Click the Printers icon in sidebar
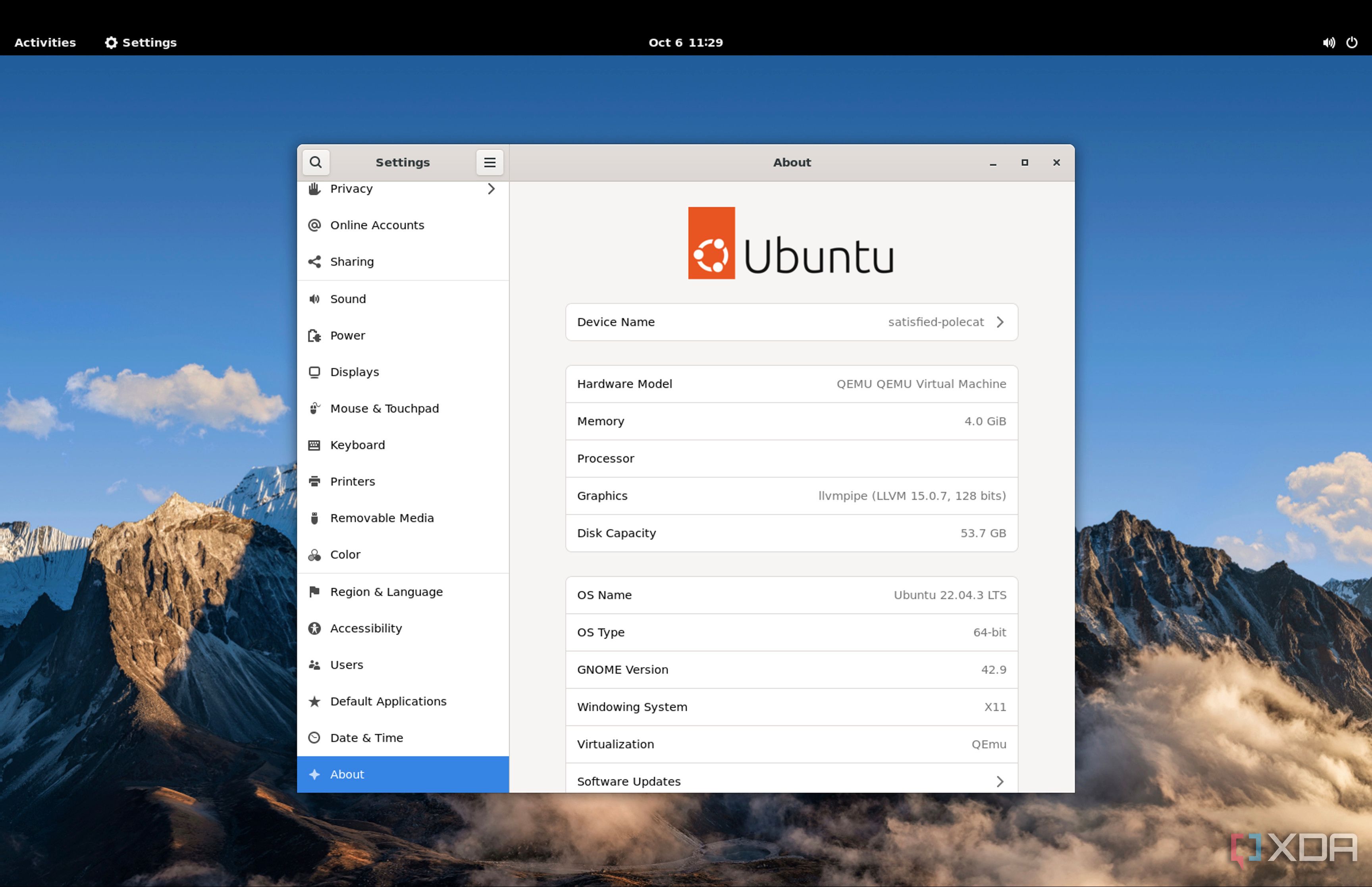 [x=314, y=482]
